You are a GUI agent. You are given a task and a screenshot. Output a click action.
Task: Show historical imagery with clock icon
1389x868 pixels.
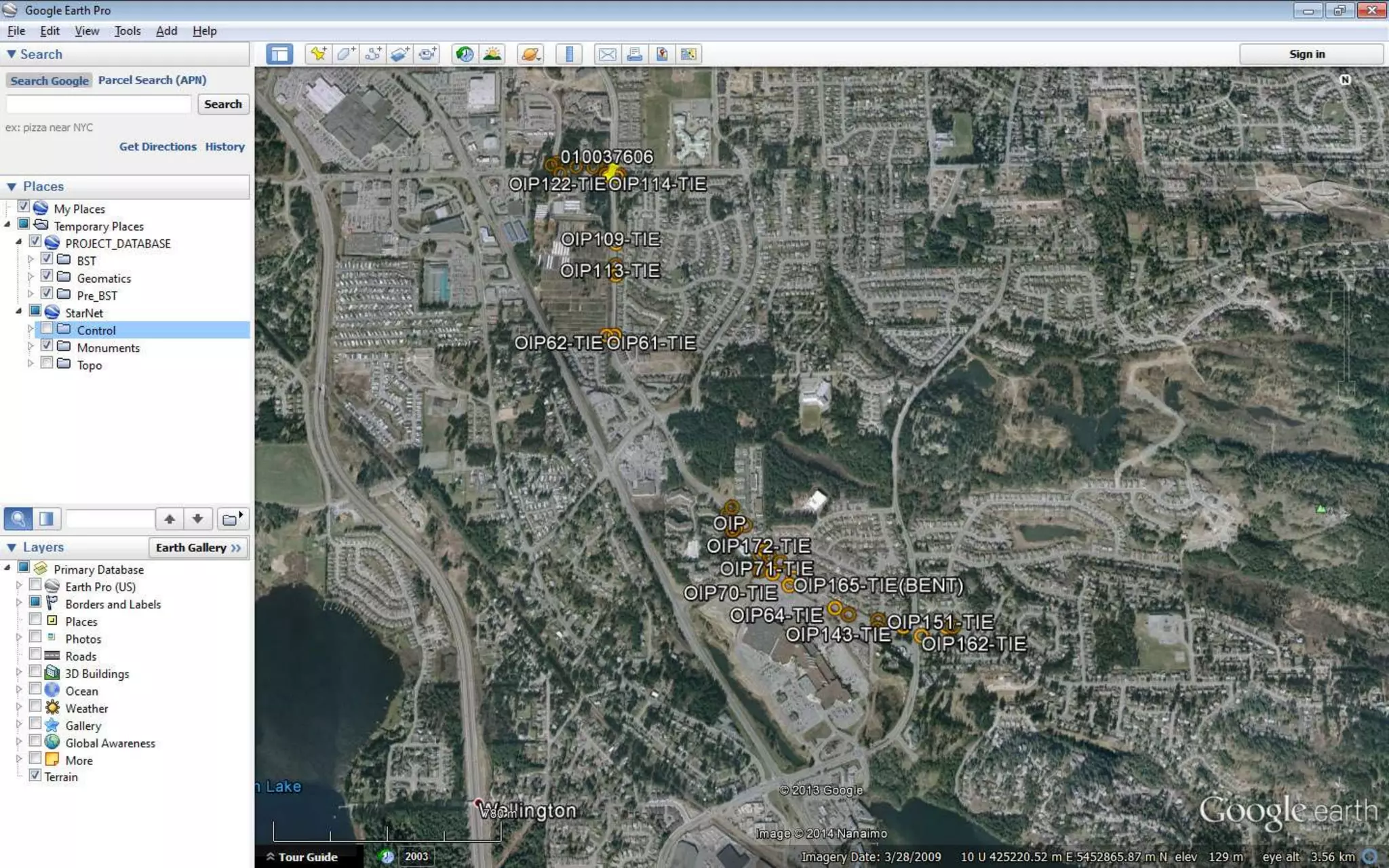[x=465, y=54]
